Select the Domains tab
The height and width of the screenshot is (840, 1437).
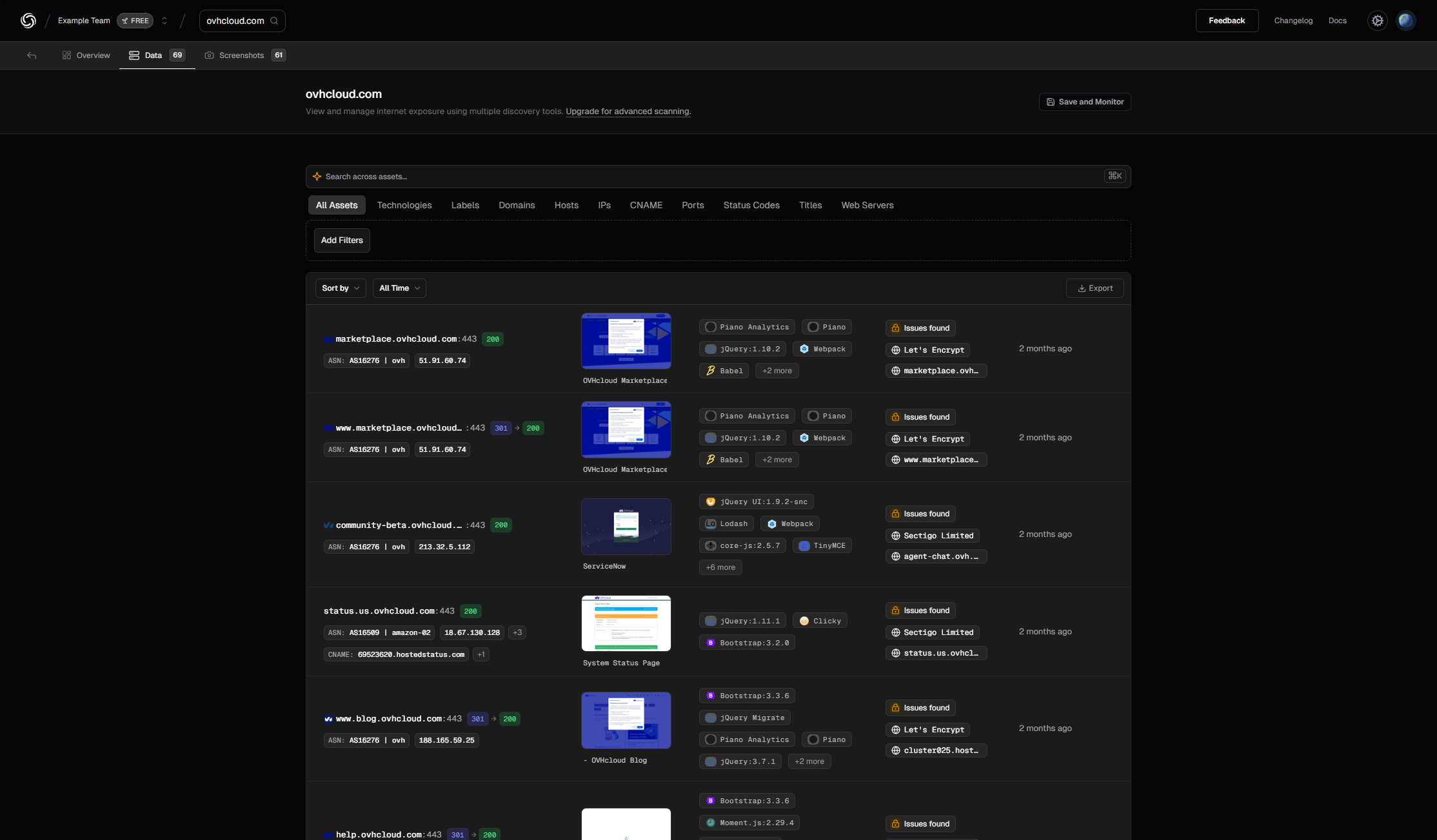[517, 205]
